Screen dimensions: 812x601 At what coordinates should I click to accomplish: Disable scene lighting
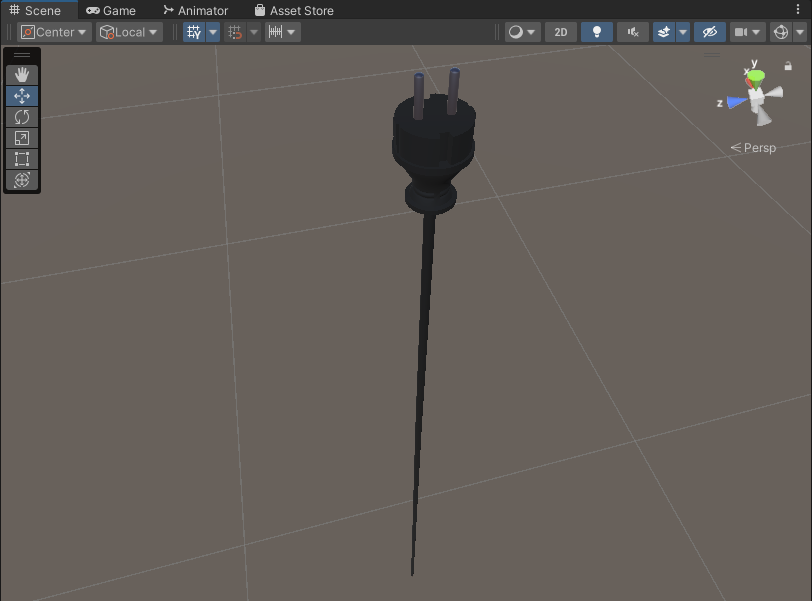pos(596,31)
